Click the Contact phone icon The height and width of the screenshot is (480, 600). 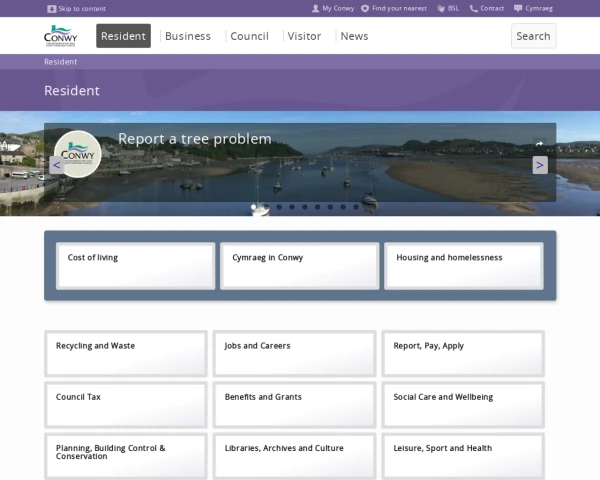(473, 8)
